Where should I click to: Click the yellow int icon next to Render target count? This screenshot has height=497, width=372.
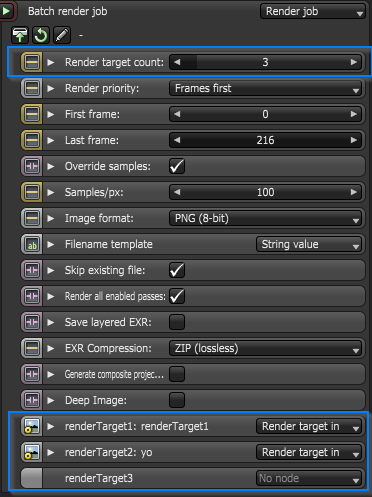(32, 62)
